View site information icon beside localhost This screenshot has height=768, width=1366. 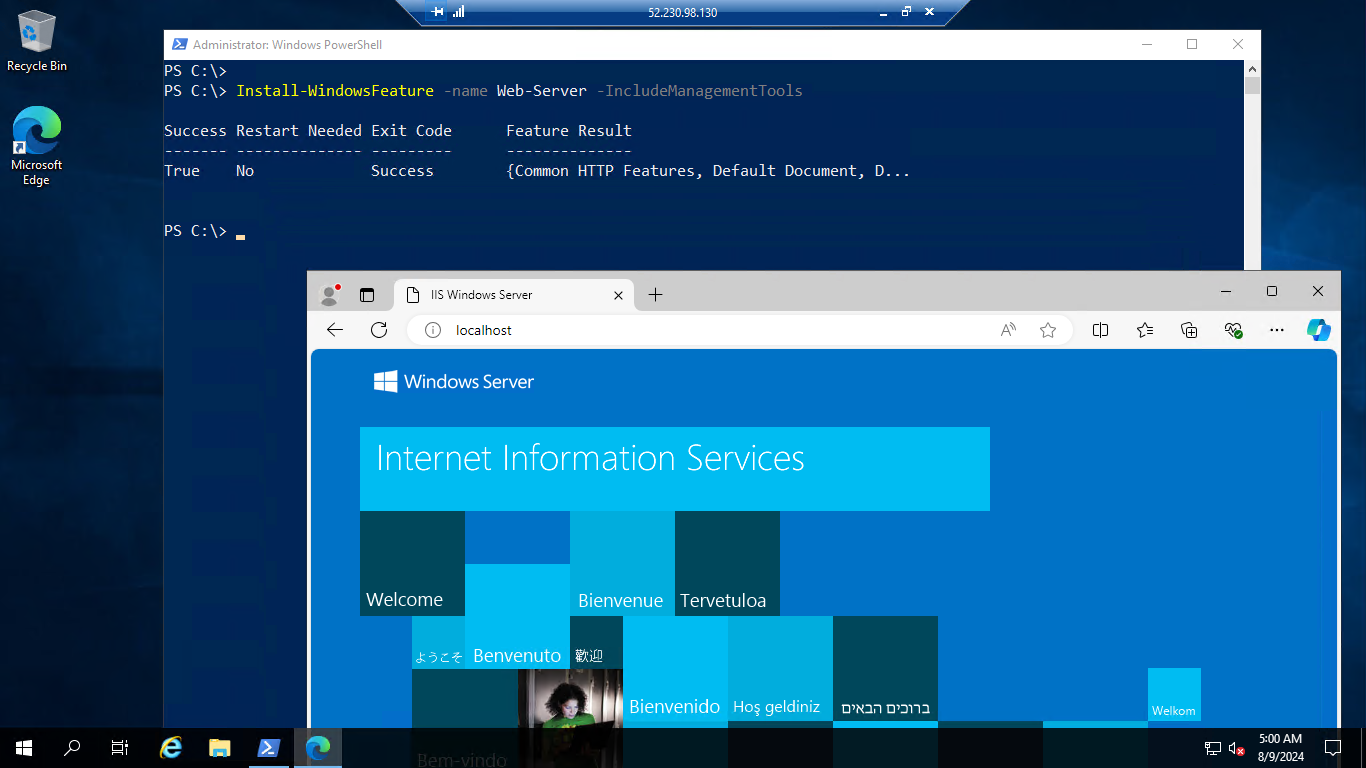433,330
